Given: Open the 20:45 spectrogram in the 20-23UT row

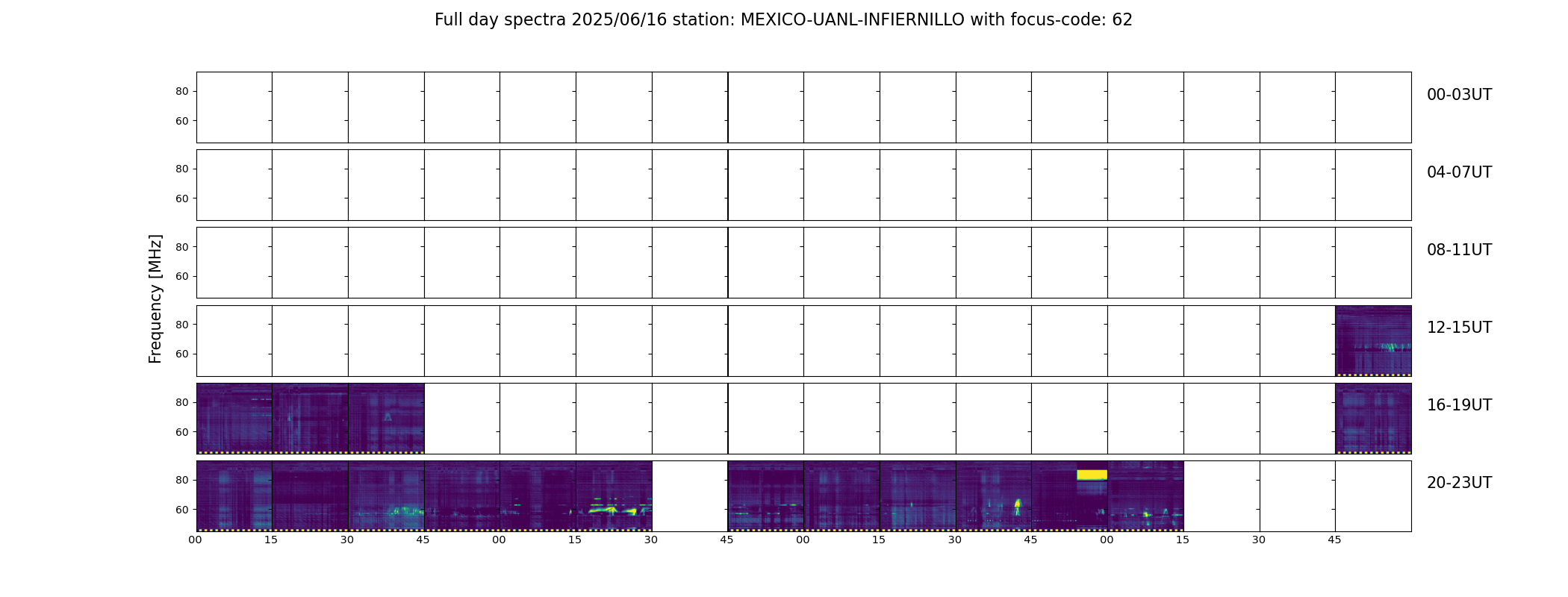Looking at the screenshot, I should [x=462, y=496].
